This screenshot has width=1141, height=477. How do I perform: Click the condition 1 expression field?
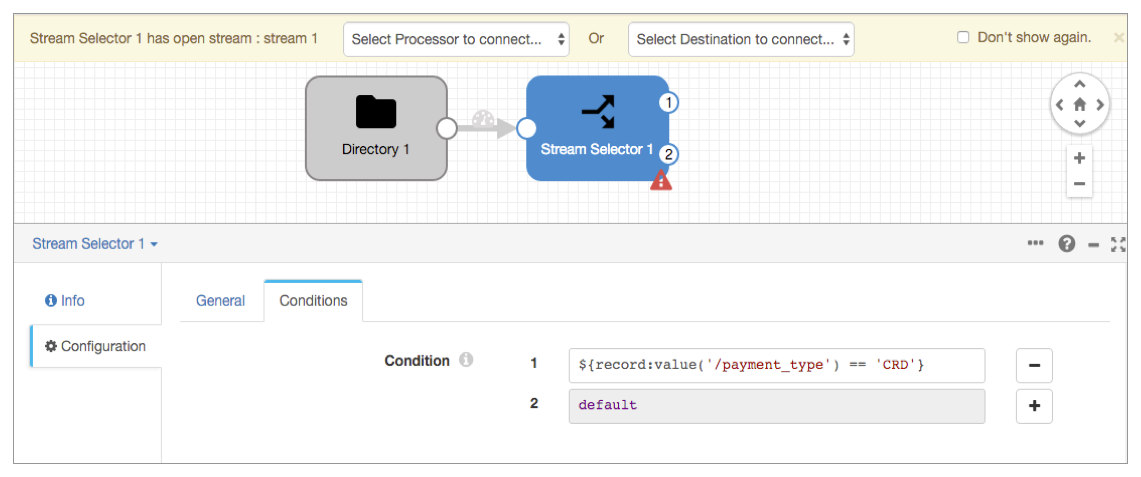pyautogui.click(x=776, y=366)
